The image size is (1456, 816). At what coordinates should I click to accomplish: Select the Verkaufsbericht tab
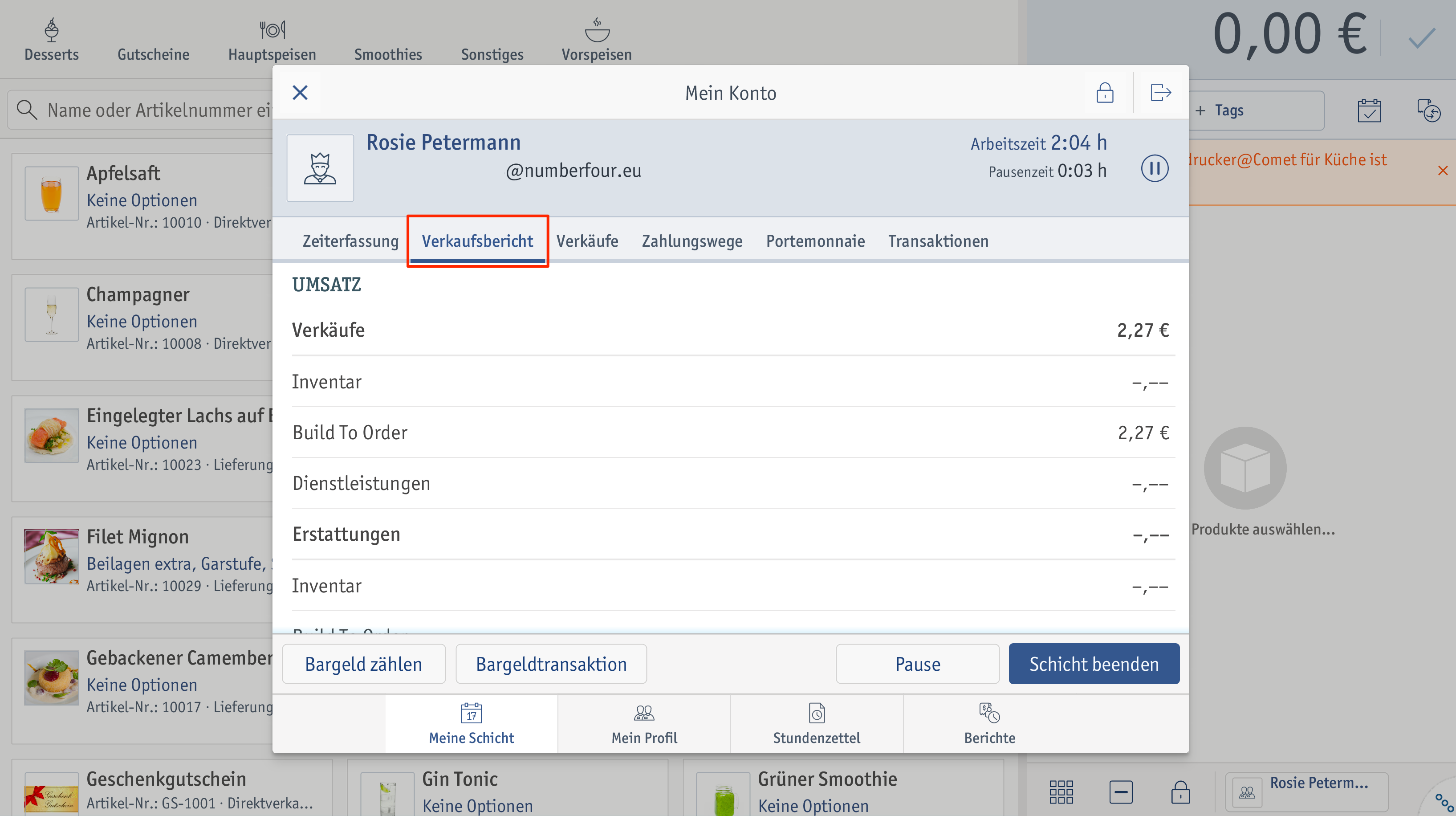pos(477,241)
